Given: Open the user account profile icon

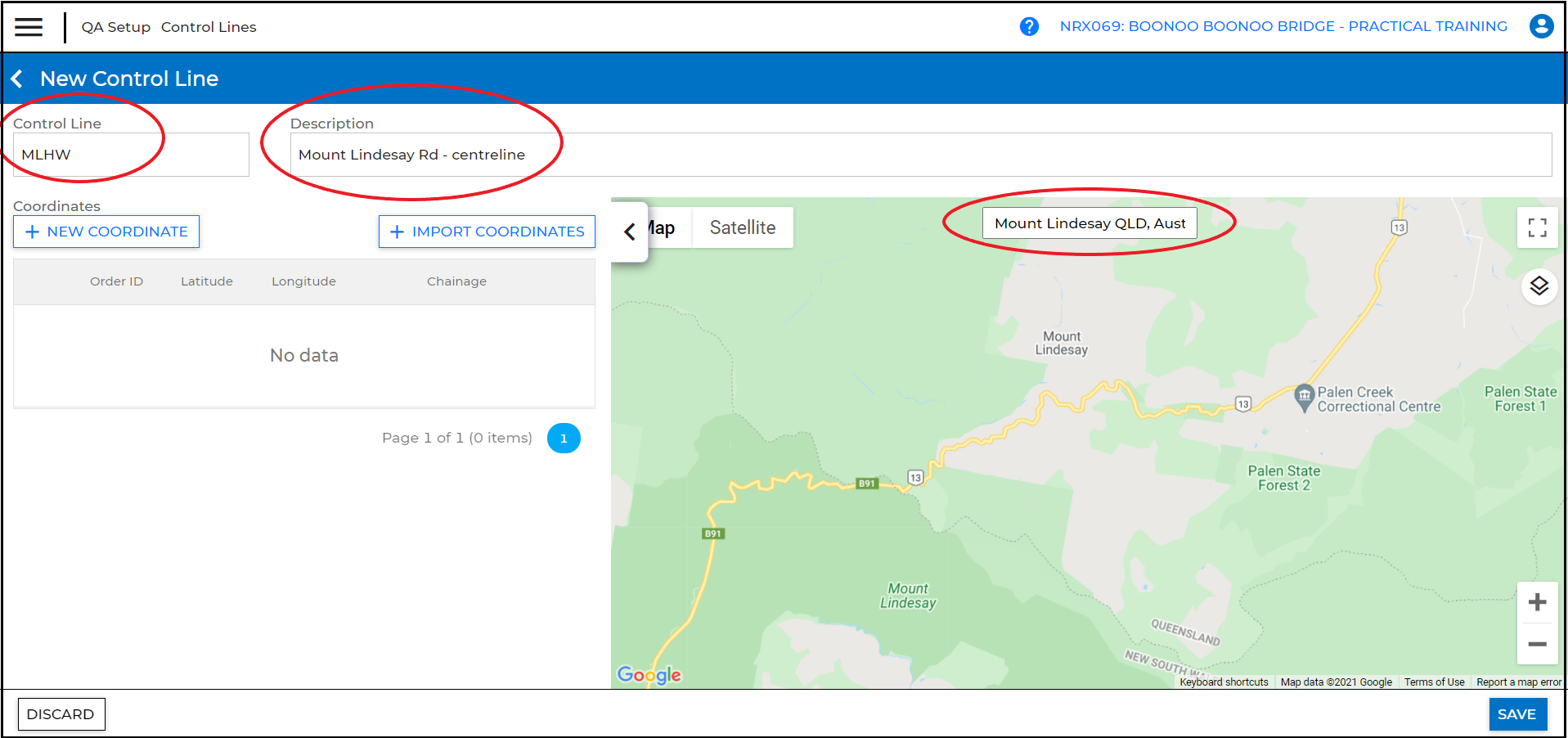Looking at the screenshot, I should pyautogui.click(x=1541, y=26).
